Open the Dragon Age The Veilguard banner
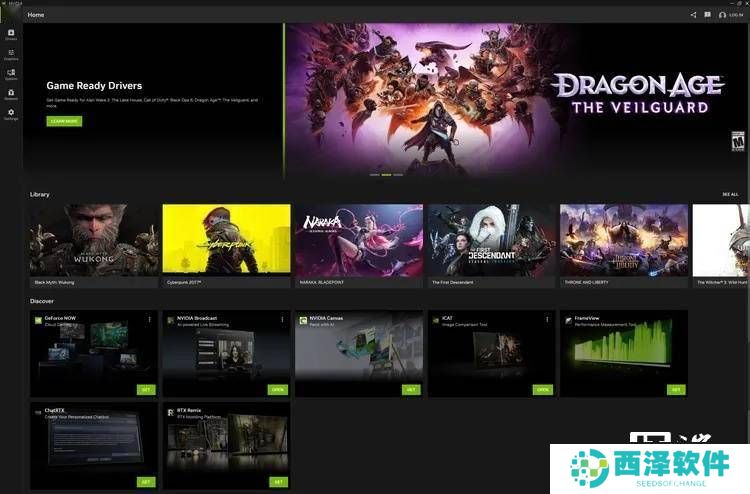750x494 pixels. [x=515, y=100]
